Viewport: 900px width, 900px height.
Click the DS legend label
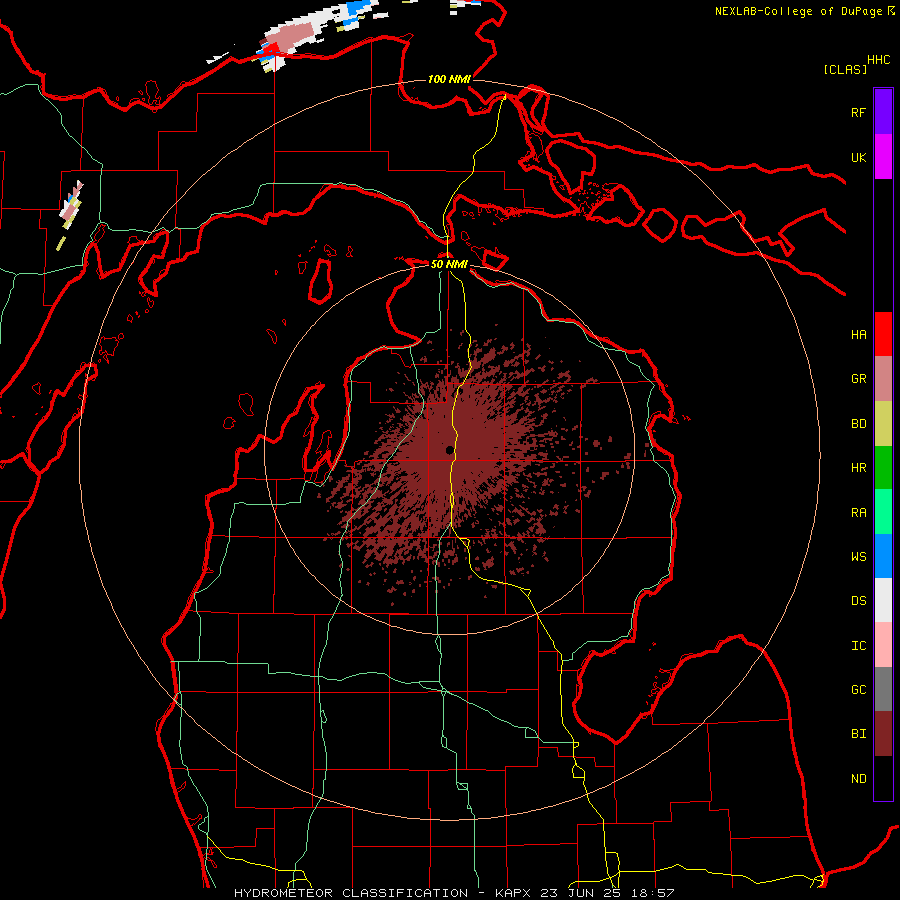pyautogui.click(x=858, y=601)
